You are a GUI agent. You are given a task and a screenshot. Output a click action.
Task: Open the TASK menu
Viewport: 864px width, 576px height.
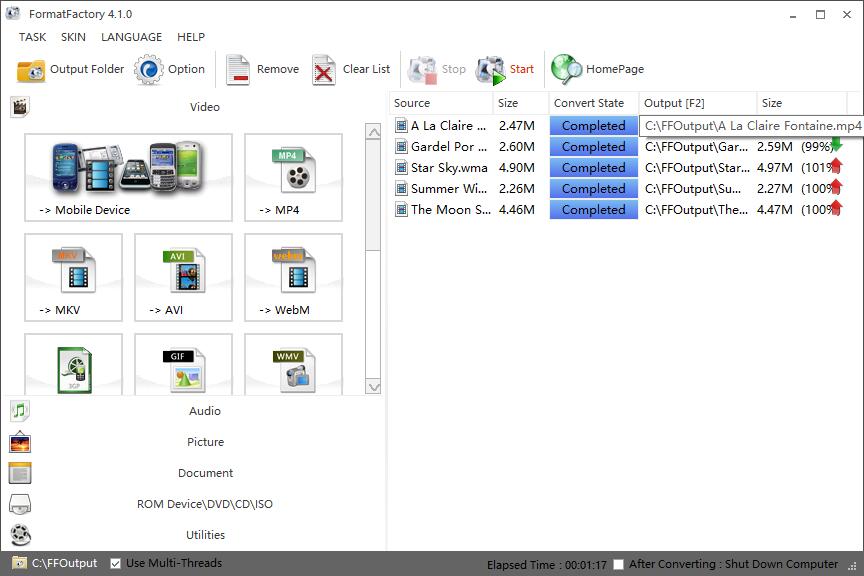(32, 37)
